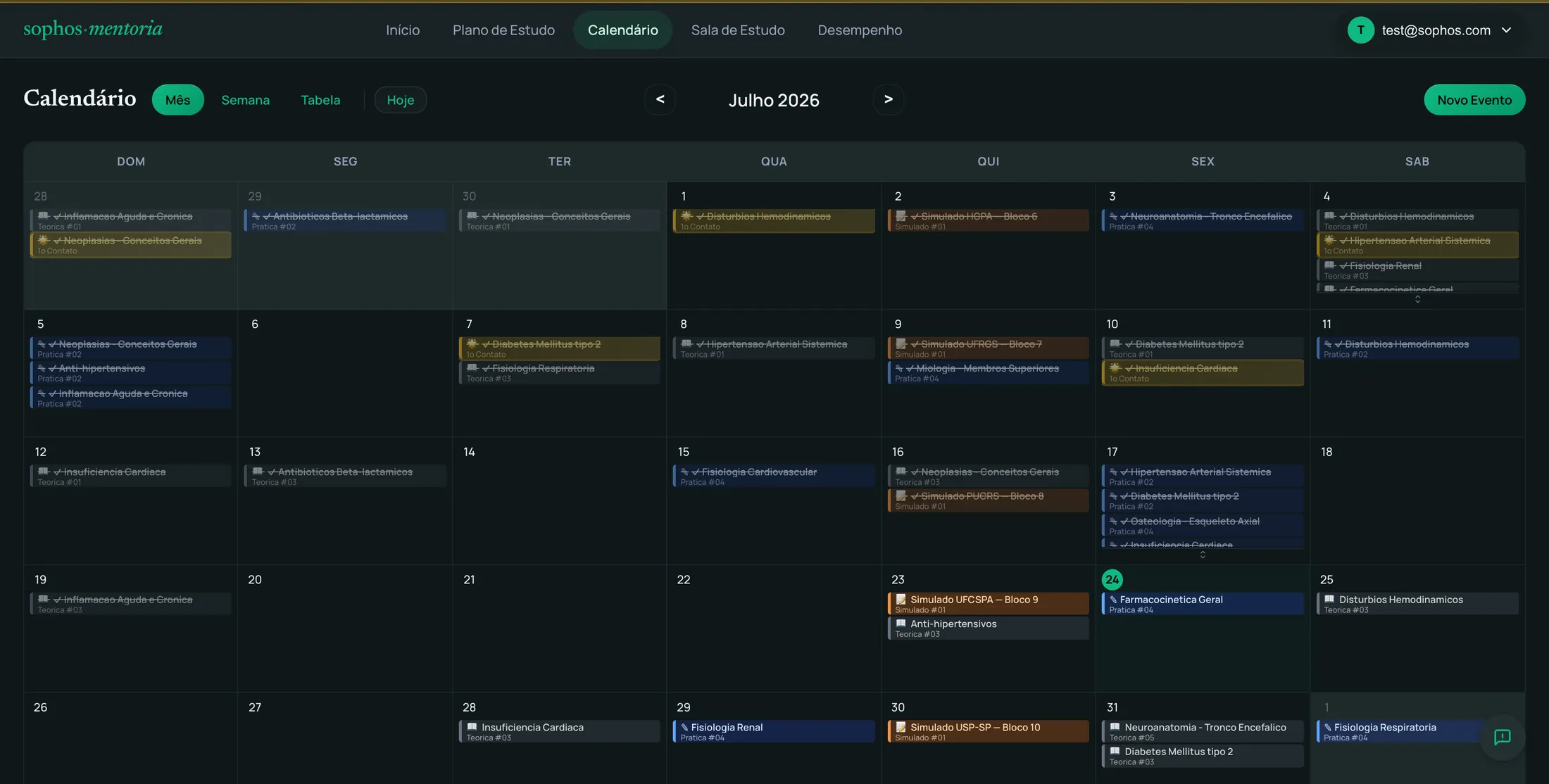Click sun icon of Neoplasias on June 28

pos(44,239)
